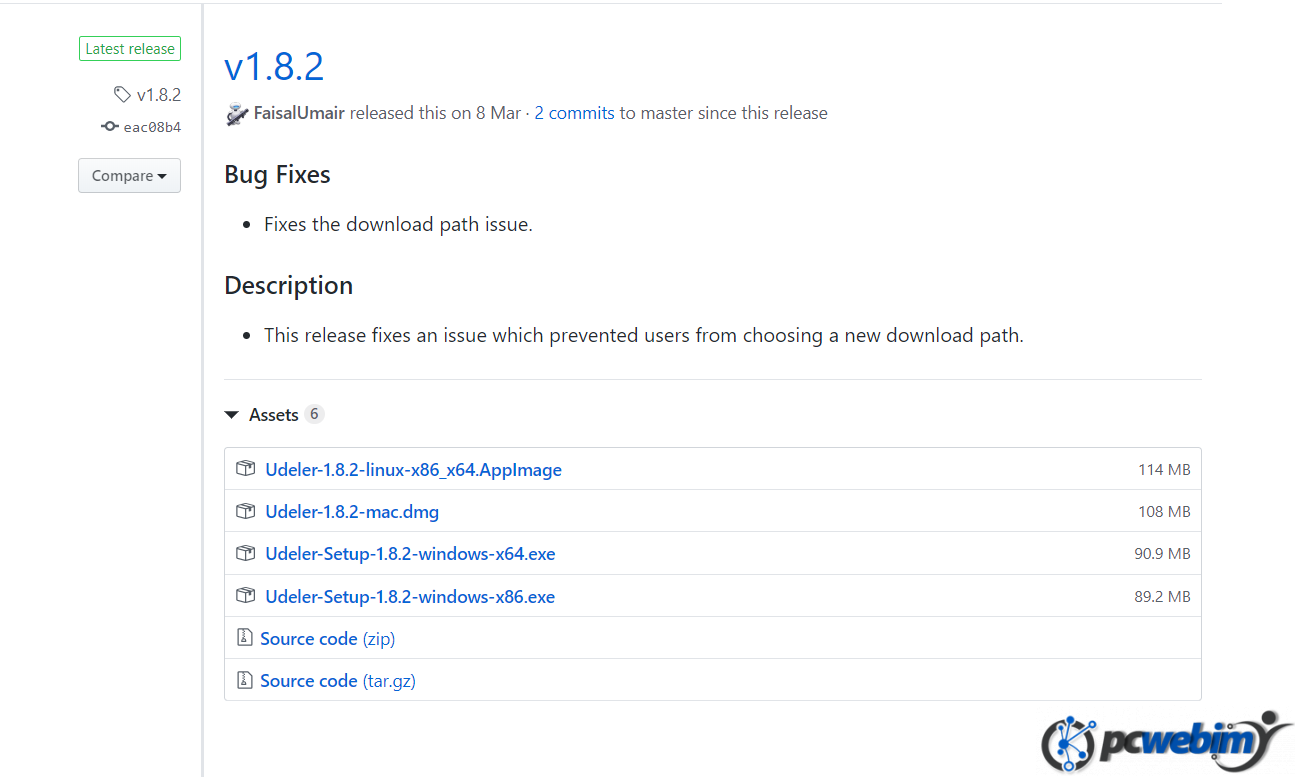This screenshot has height=777, width=1295.
Task: Click the tag icon beside v1.8.2
Action: (x=122, y=95)
